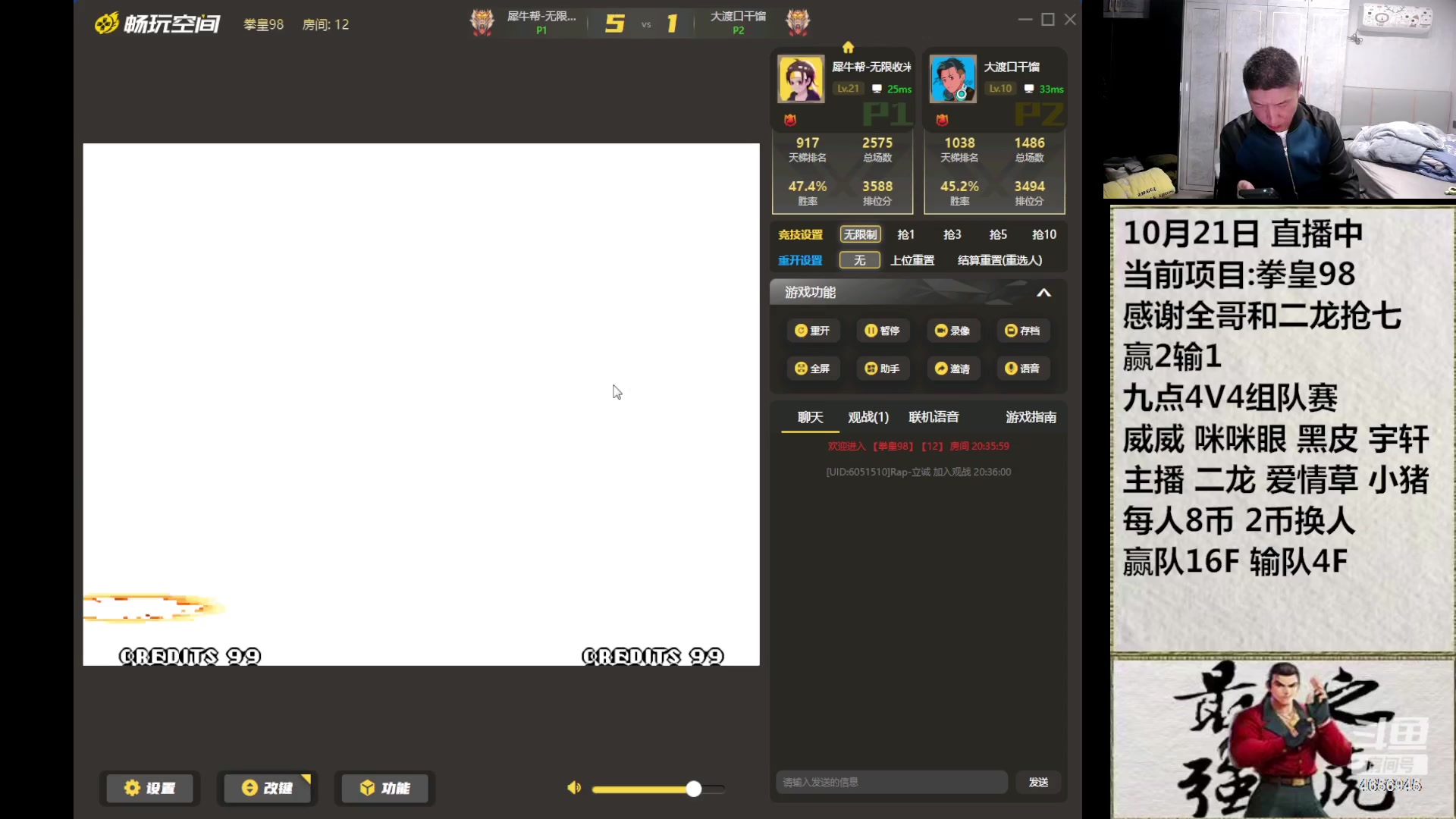Collapse the 游戏功能 panel chevron
This screenshot has width=1456, height=819.
pyautogui.click(x=1044, y=293)
